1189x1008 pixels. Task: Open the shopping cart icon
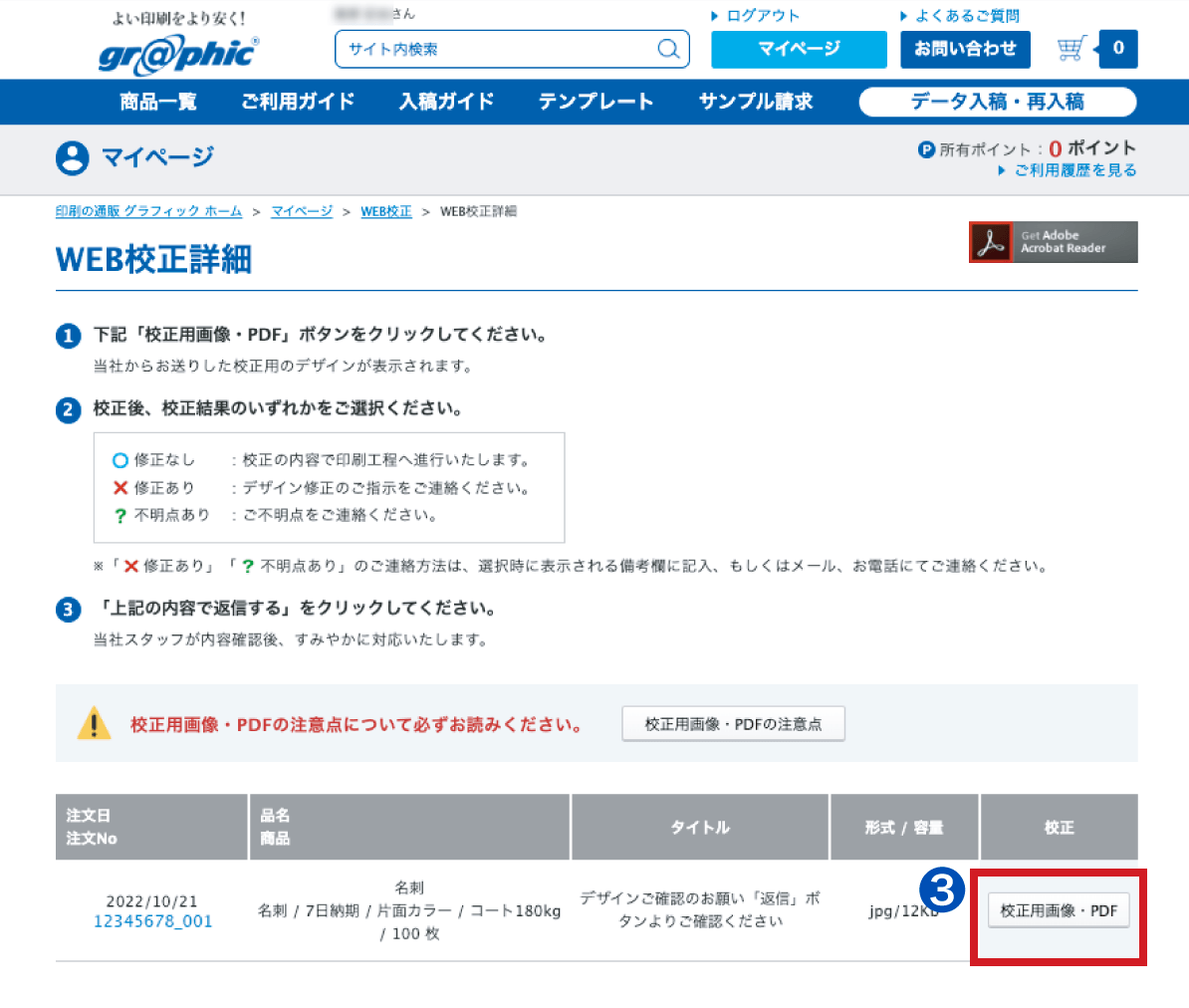[1071, 49]
